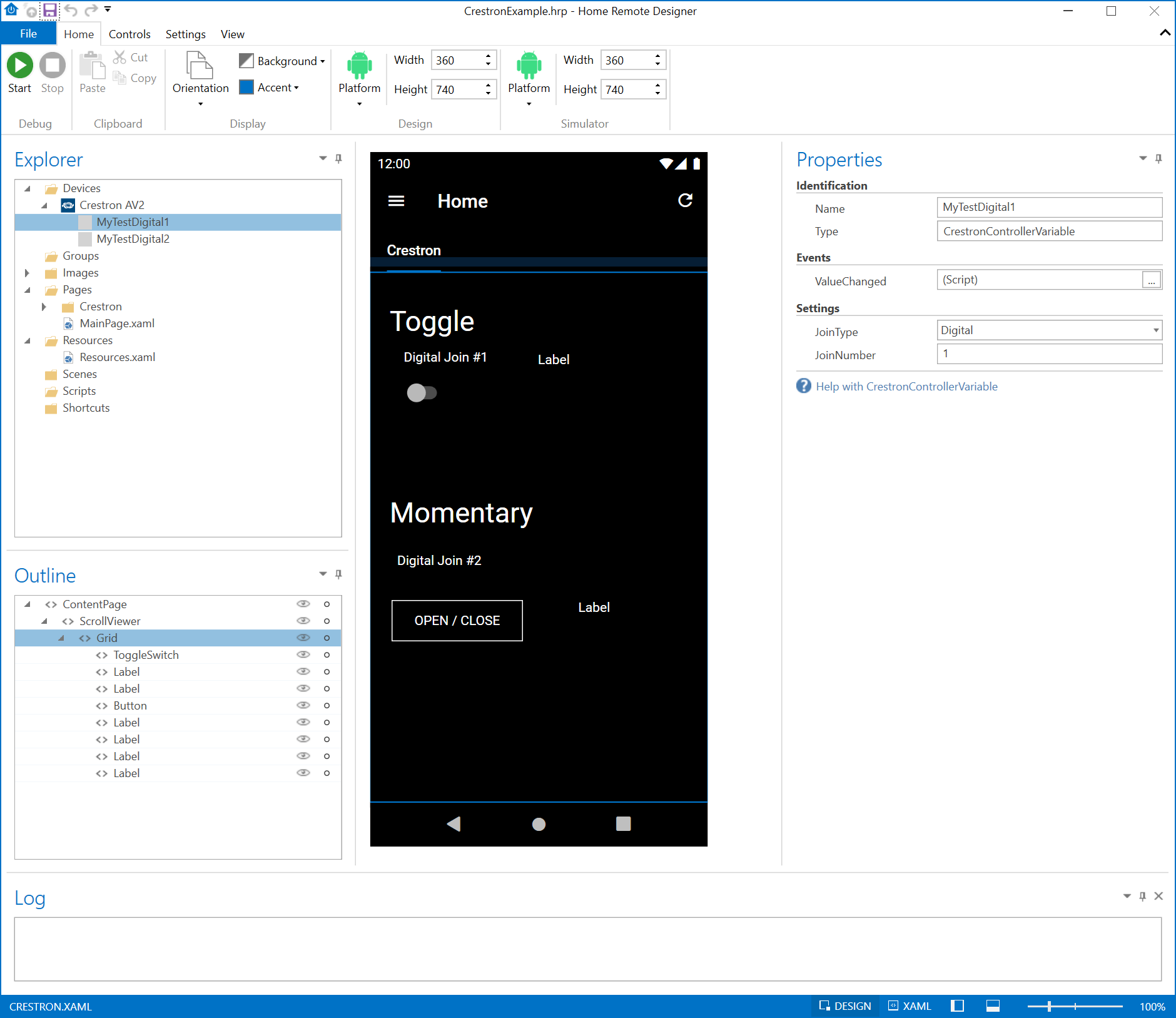Toggle the Digital Join #1 switch in preview
The image size is (1176, 1018).
pyautogui.click(x=422, y=393)
